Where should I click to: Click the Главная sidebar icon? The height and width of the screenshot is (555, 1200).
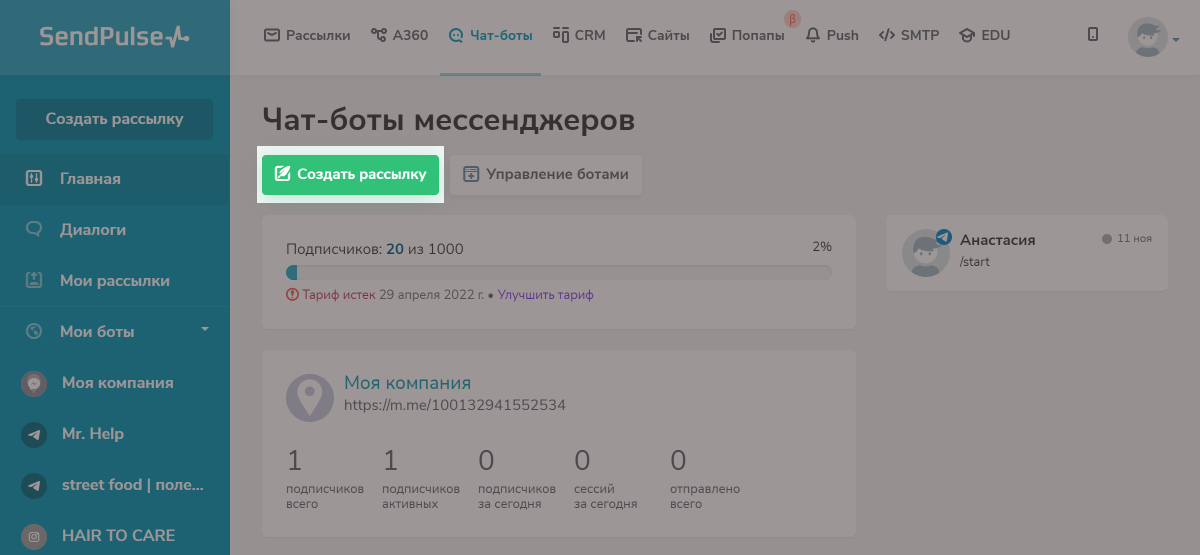[34, 179]
